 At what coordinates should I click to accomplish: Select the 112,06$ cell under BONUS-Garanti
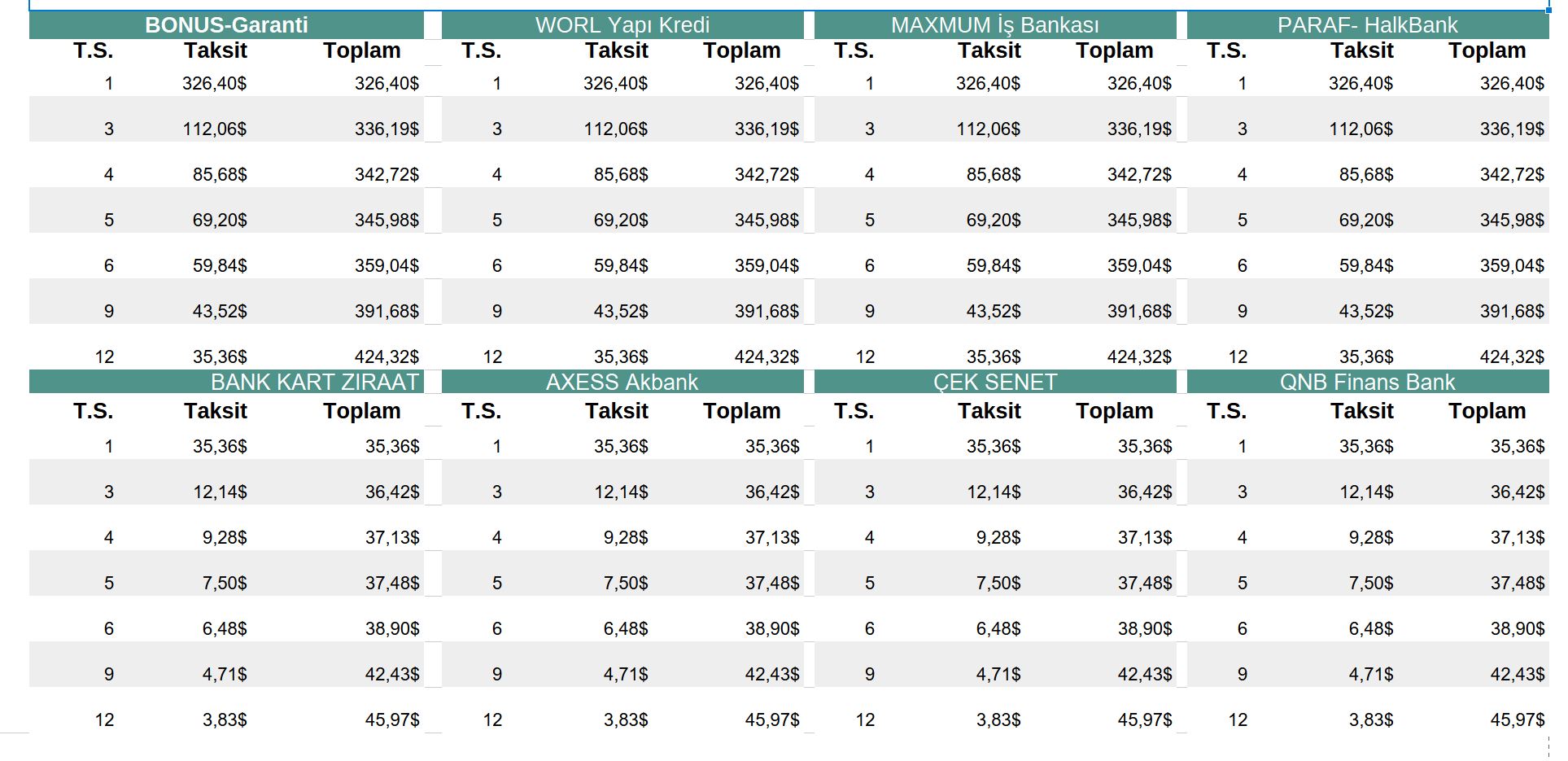coord(215,129)
